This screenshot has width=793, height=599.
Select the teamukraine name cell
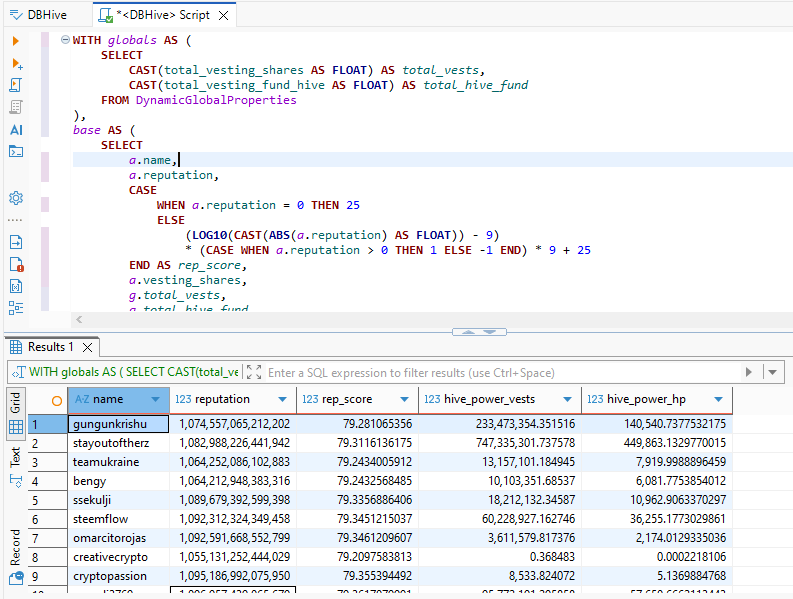click(118, 462)
